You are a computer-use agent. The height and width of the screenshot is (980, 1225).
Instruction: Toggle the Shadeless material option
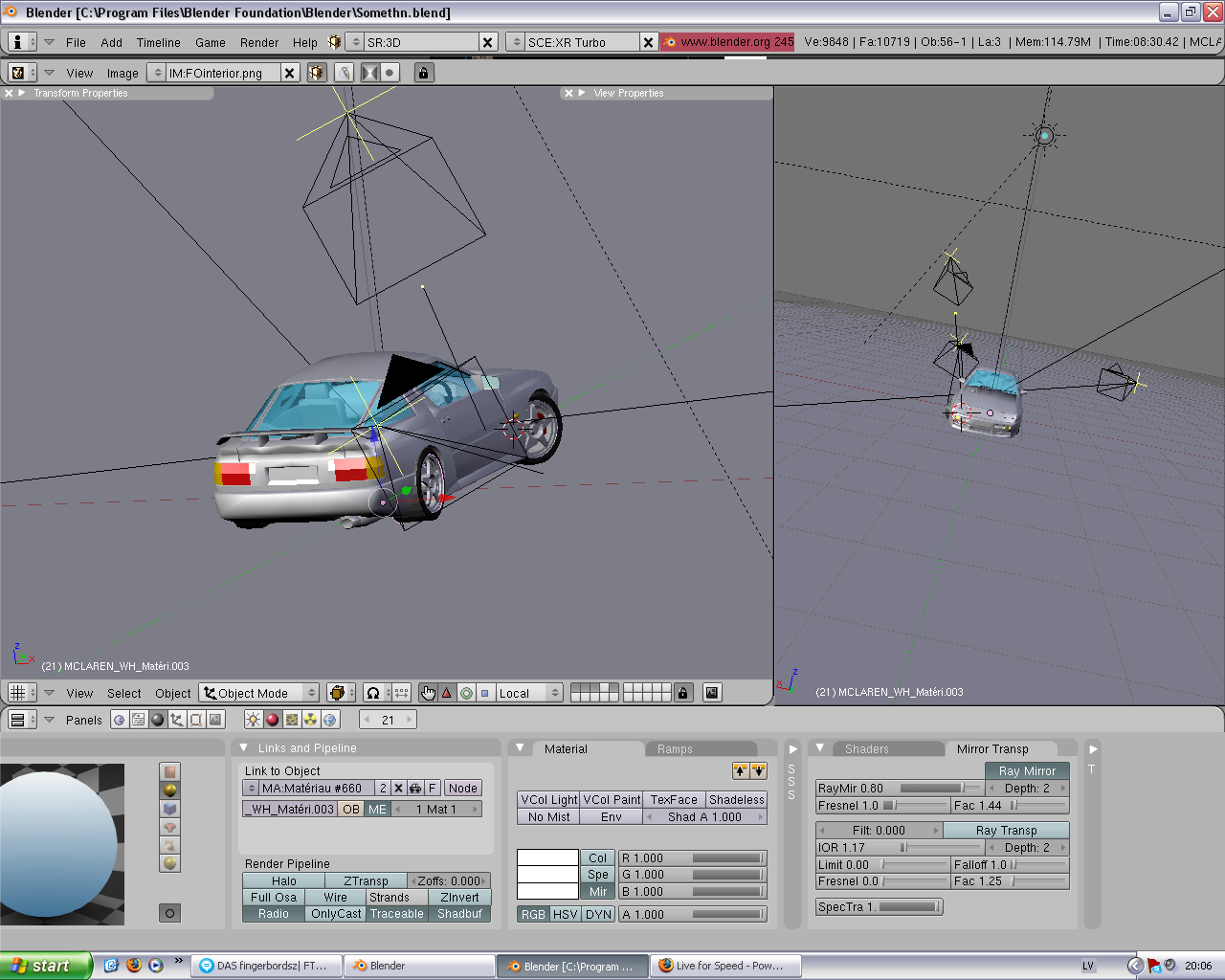pyautogui.click(x=737, y=800)
